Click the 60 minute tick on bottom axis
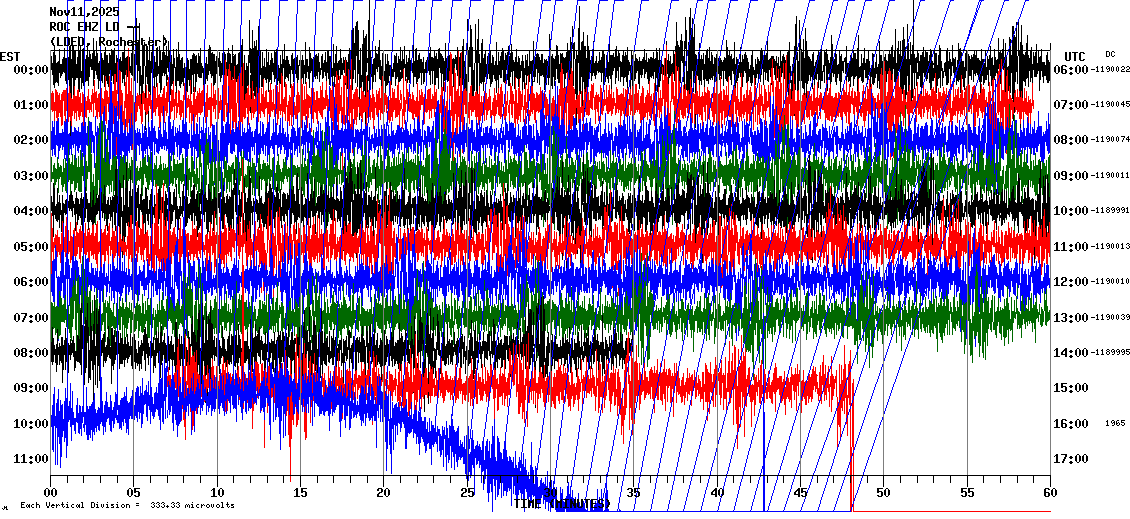1130x519 pixels. pos(1049,493)
